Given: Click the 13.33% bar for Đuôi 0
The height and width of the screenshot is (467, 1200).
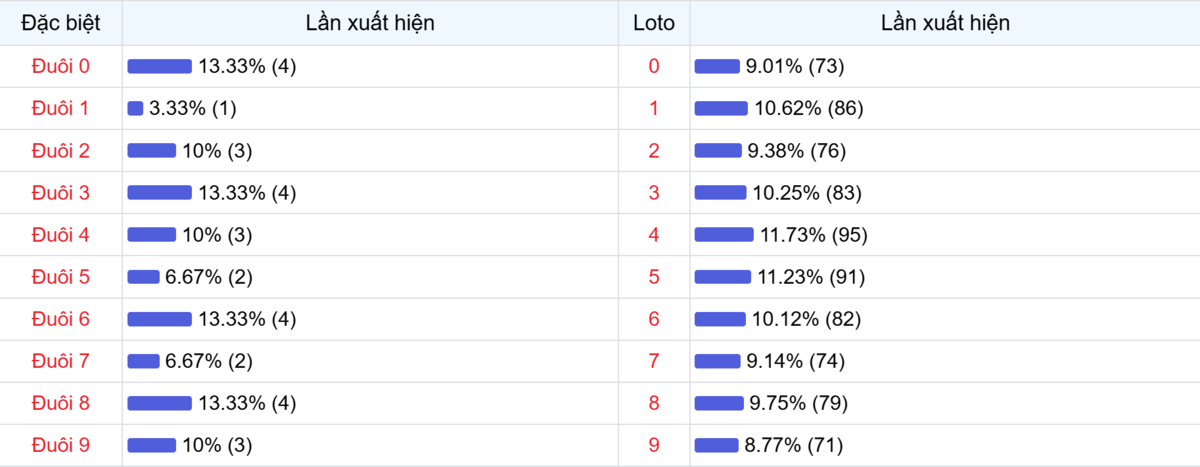Looking at the screenshot, I should [159, 66].
